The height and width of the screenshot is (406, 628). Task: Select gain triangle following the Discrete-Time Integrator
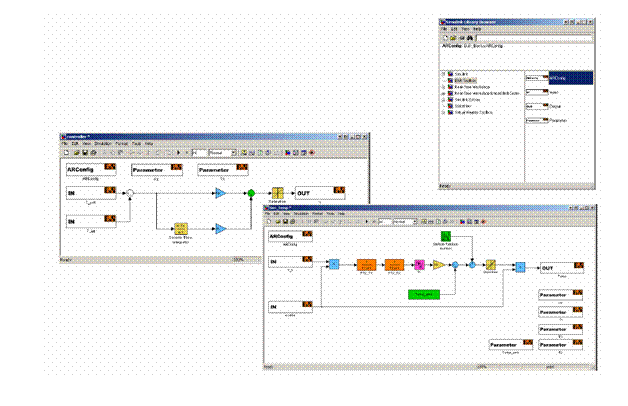tap(221, 229)
